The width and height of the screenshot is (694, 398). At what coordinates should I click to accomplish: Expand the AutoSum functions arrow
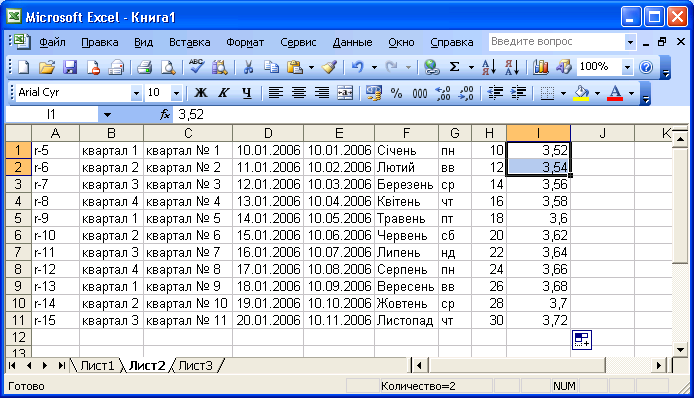coord(471,67)
